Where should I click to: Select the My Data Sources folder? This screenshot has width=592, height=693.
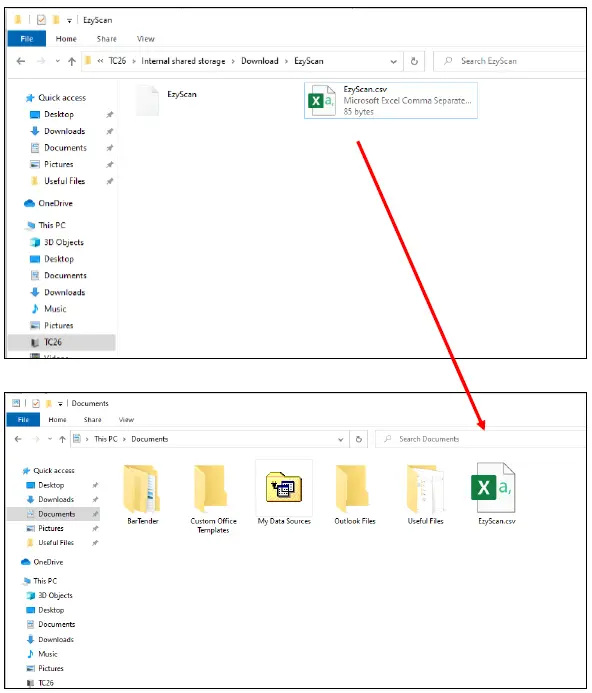coord(284,493)
